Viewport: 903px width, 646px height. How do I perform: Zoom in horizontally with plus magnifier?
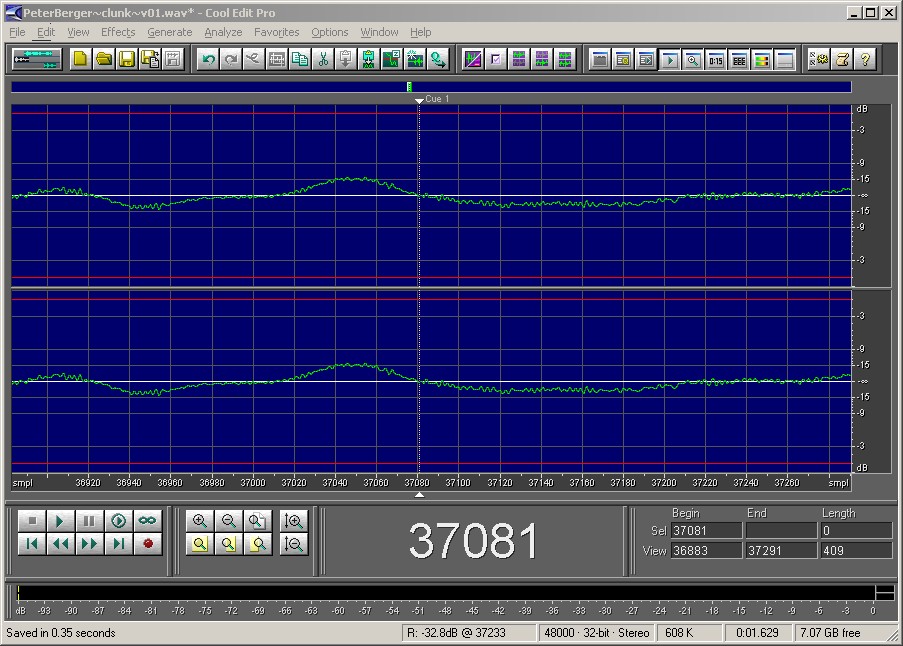click(x=200, y=521)
